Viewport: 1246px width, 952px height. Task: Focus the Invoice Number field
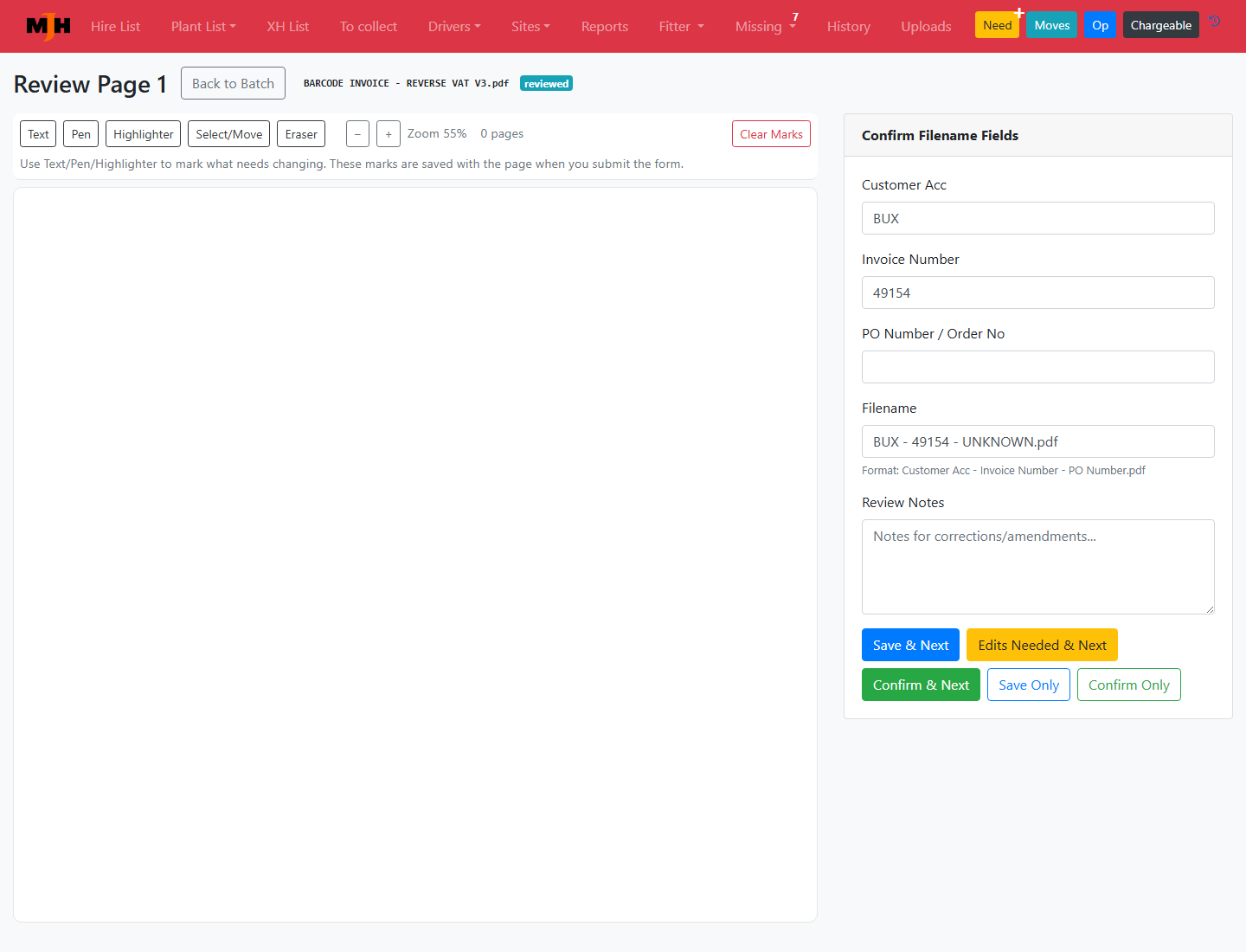coord(1038,293)
